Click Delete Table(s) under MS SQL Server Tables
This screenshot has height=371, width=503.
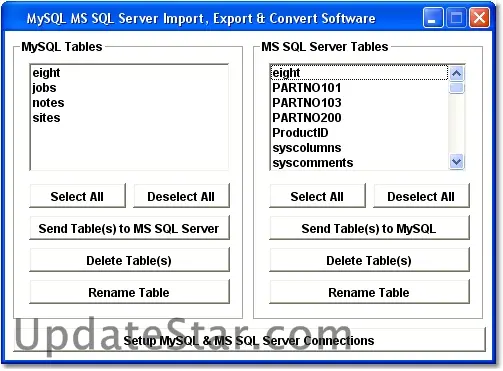pyautogui.click(x=369, y=260)
